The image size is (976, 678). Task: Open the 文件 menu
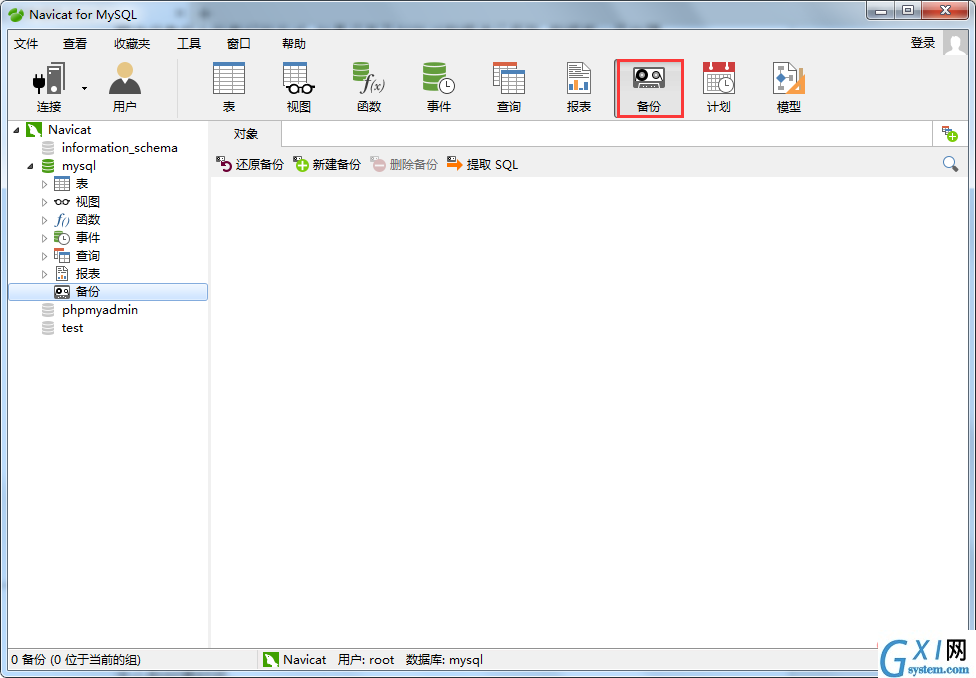click(x=26, y=44)
